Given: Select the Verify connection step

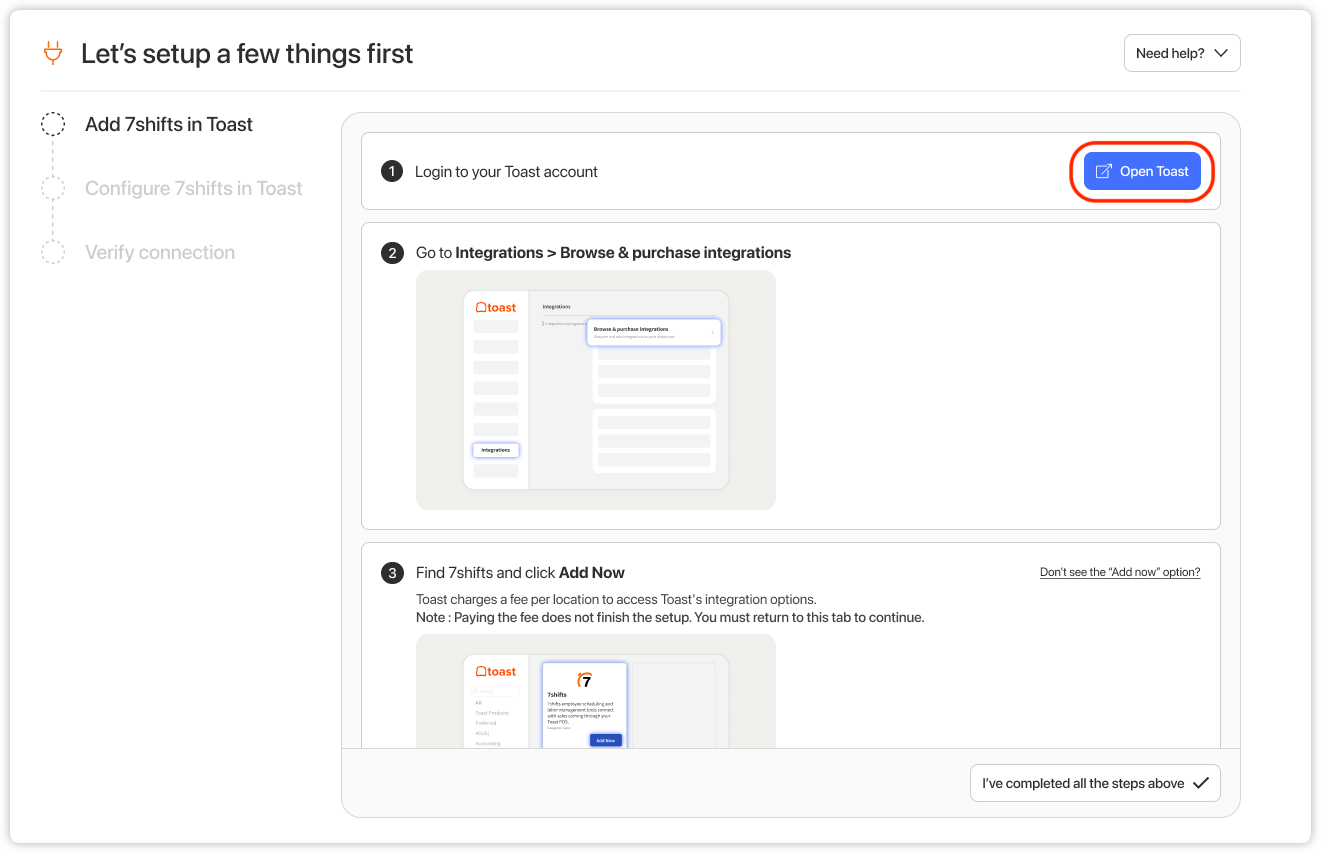Looking at the screenshot, I should click(160, 253).
